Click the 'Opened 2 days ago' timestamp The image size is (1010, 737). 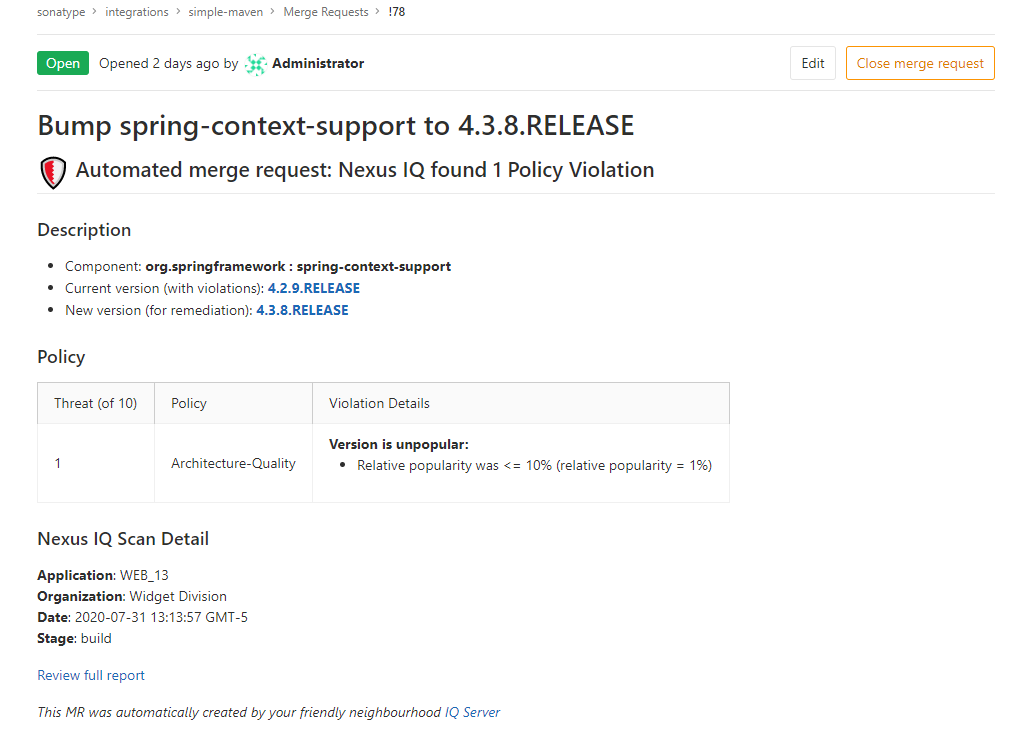point(159,64)
